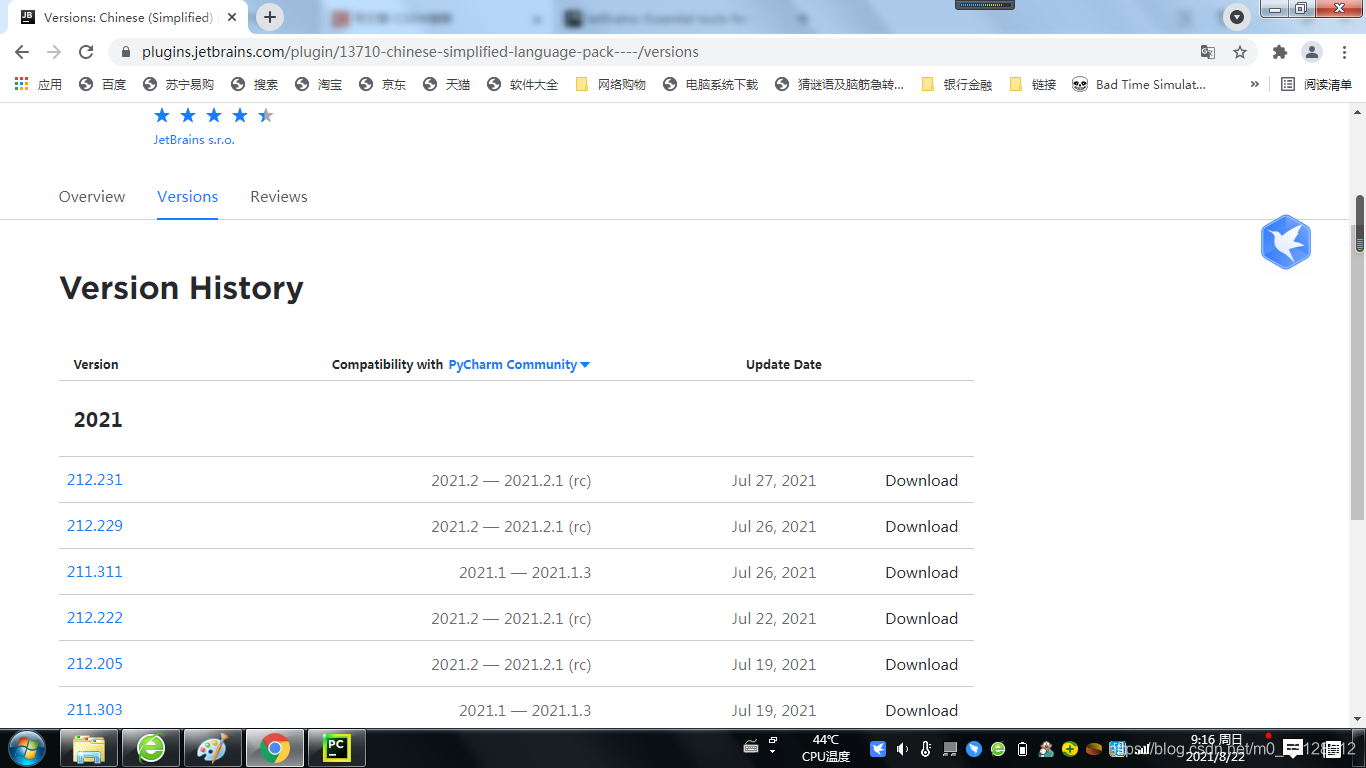Click the battery tray icon

1022,748
